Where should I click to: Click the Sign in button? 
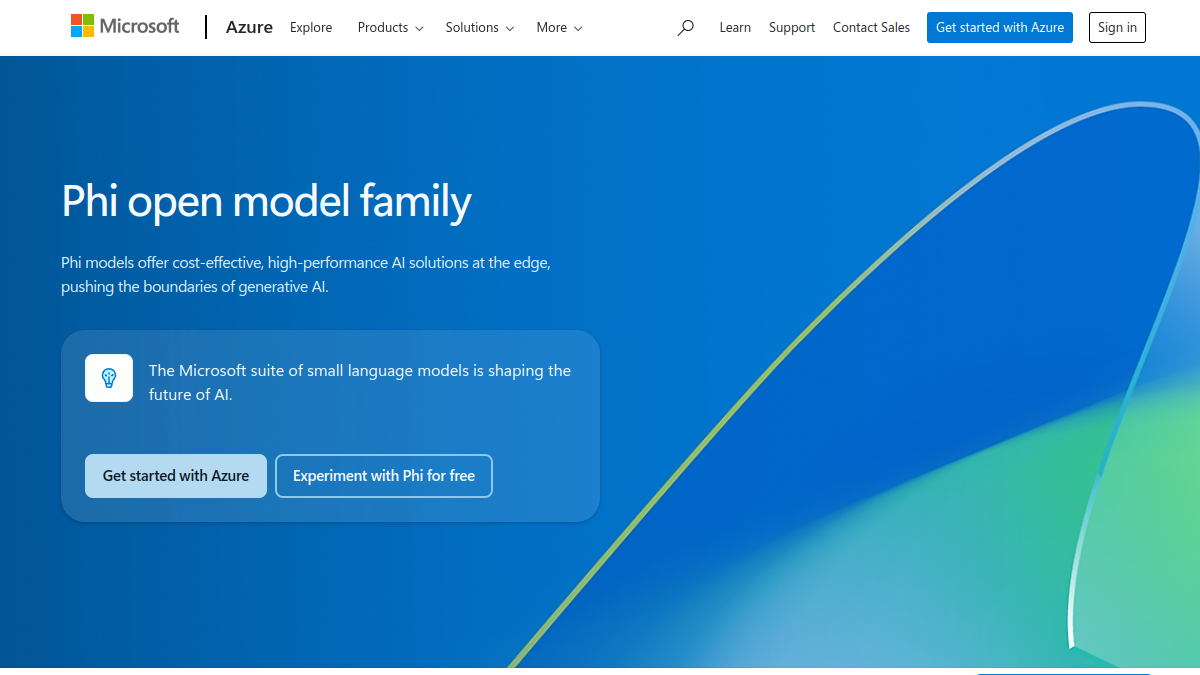1117,27
